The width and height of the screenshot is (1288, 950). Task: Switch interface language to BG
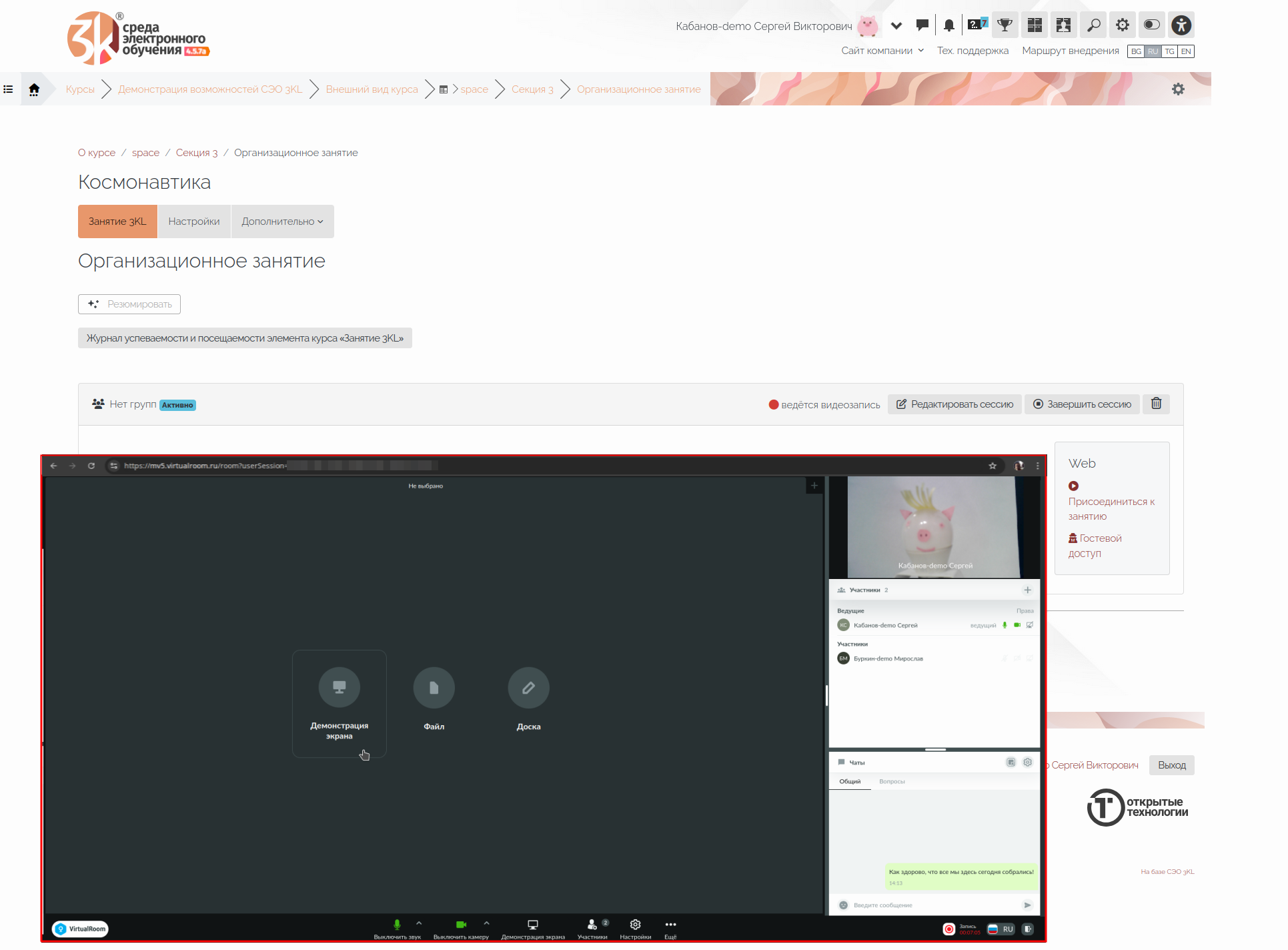tap(1136, 51)
